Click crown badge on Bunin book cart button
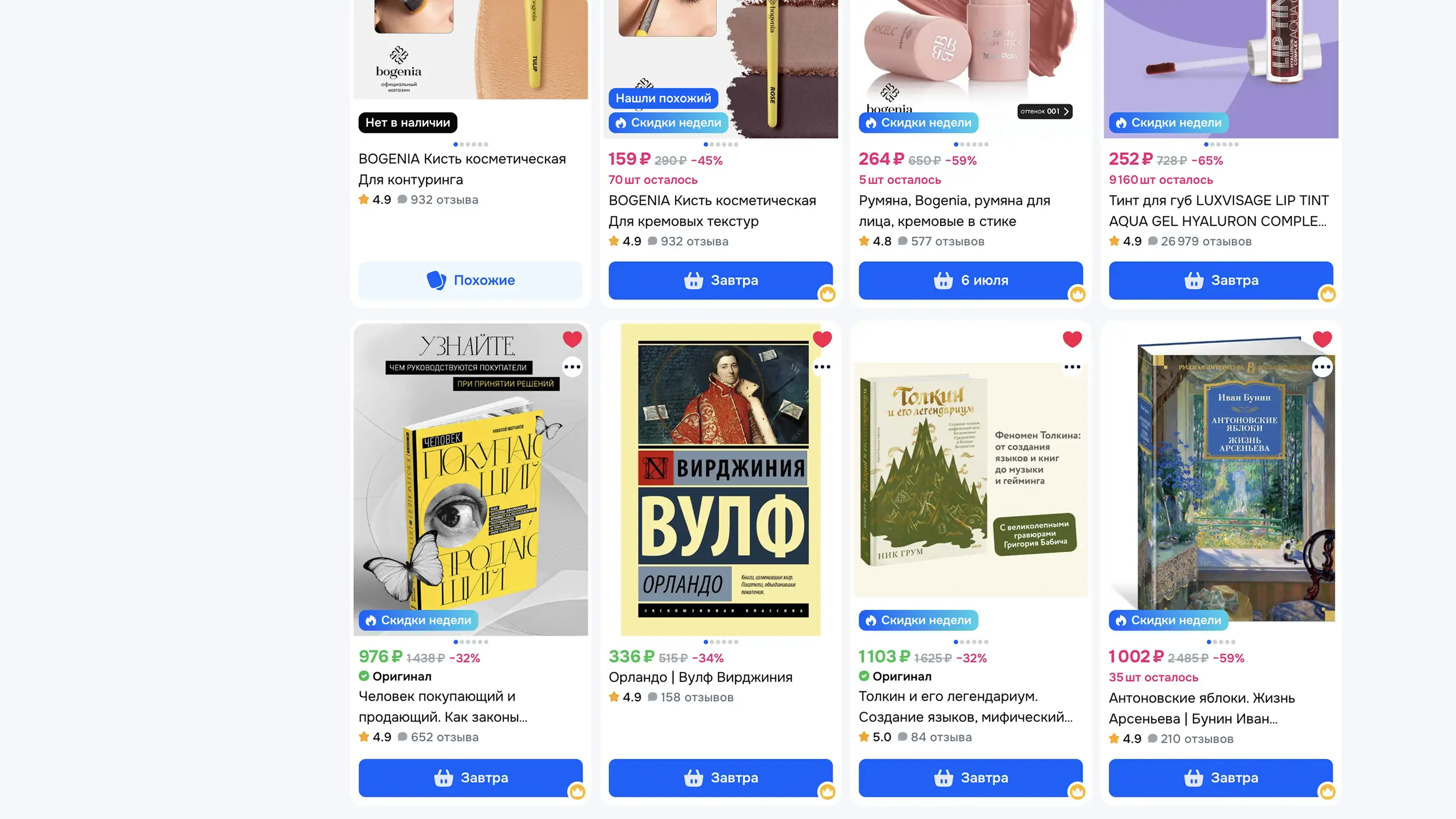 tap(1327, 791)
